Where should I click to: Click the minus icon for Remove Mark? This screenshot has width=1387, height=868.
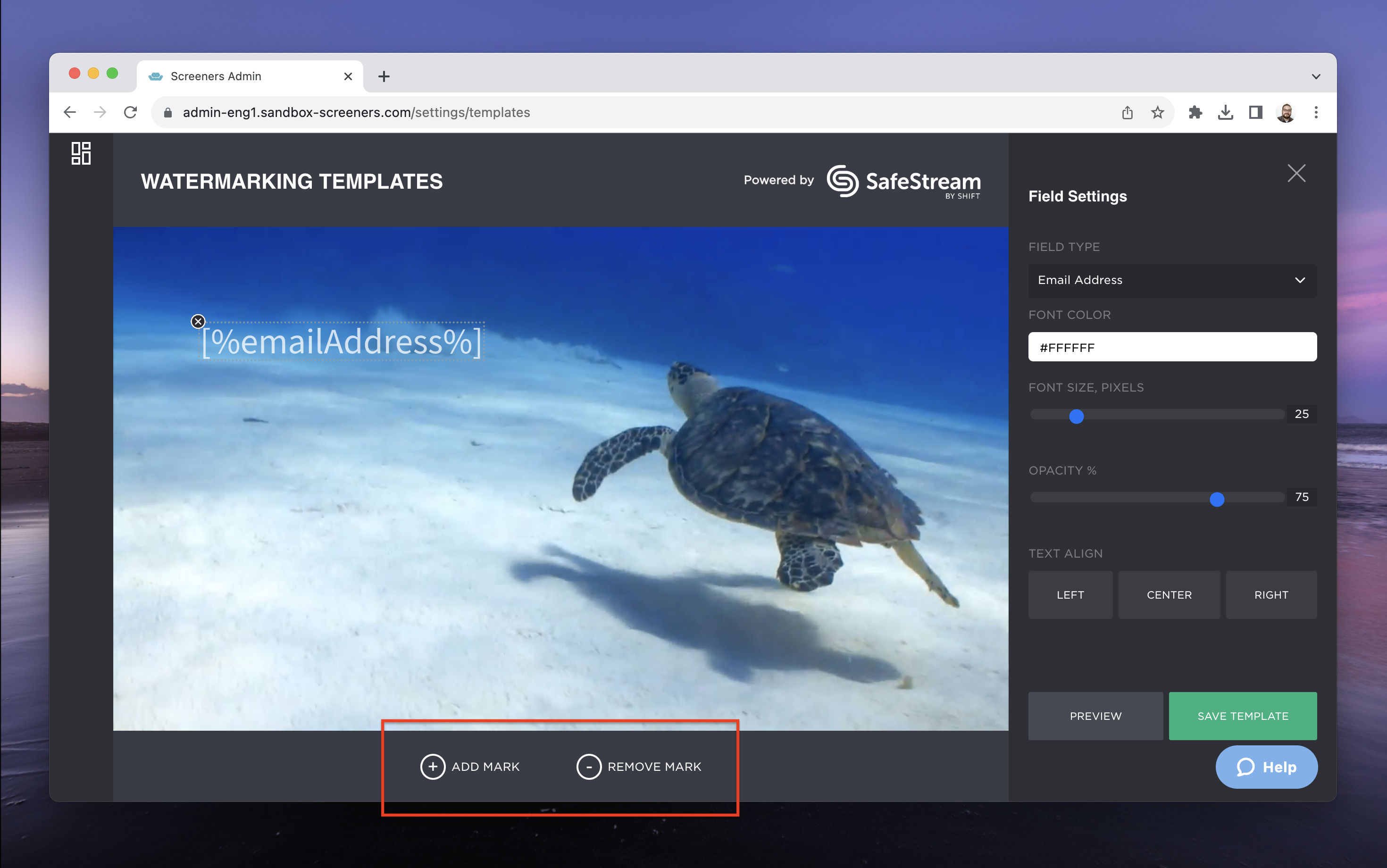[588, 767]
